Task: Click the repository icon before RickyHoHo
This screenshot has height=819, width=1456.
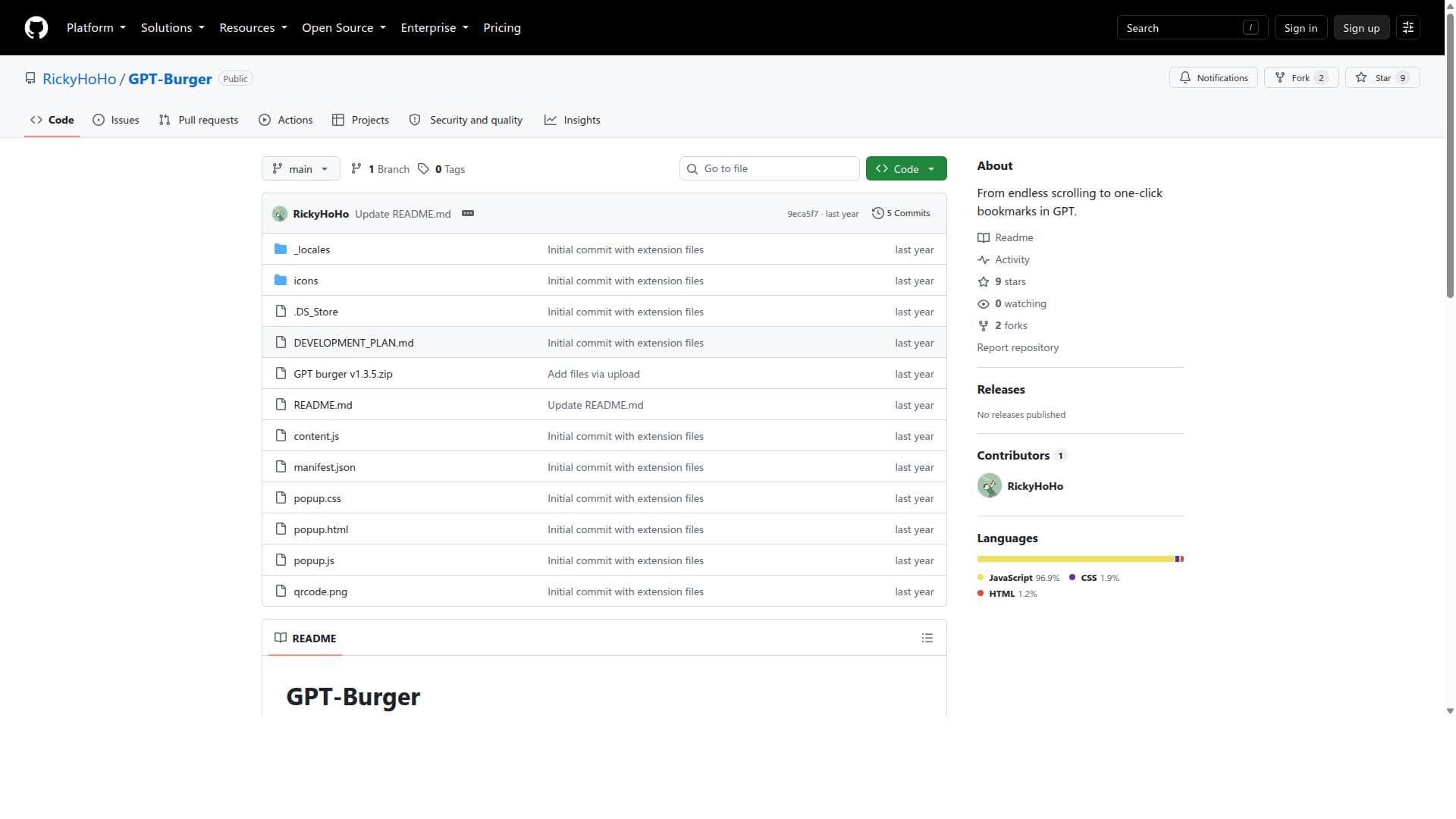Action: (x=30, y=79)
